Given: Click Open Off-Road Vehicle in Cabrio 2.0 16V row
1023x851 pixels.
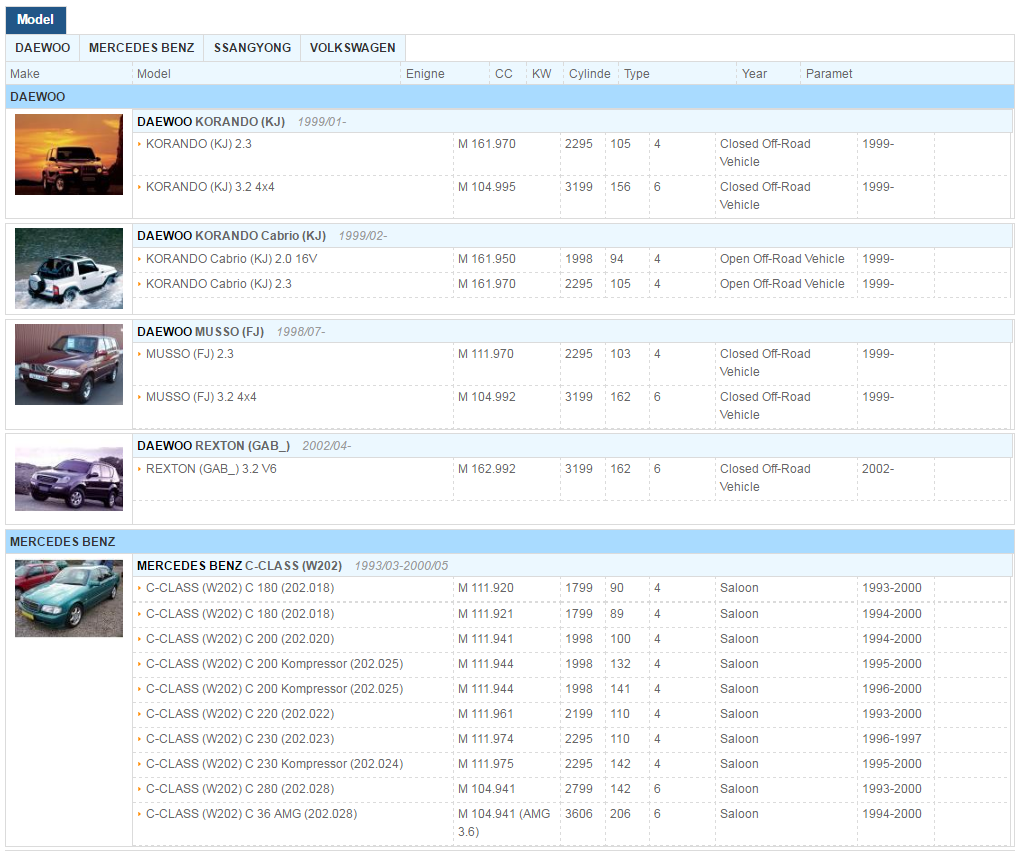Looking at the screenshot, I should (782, 259).
